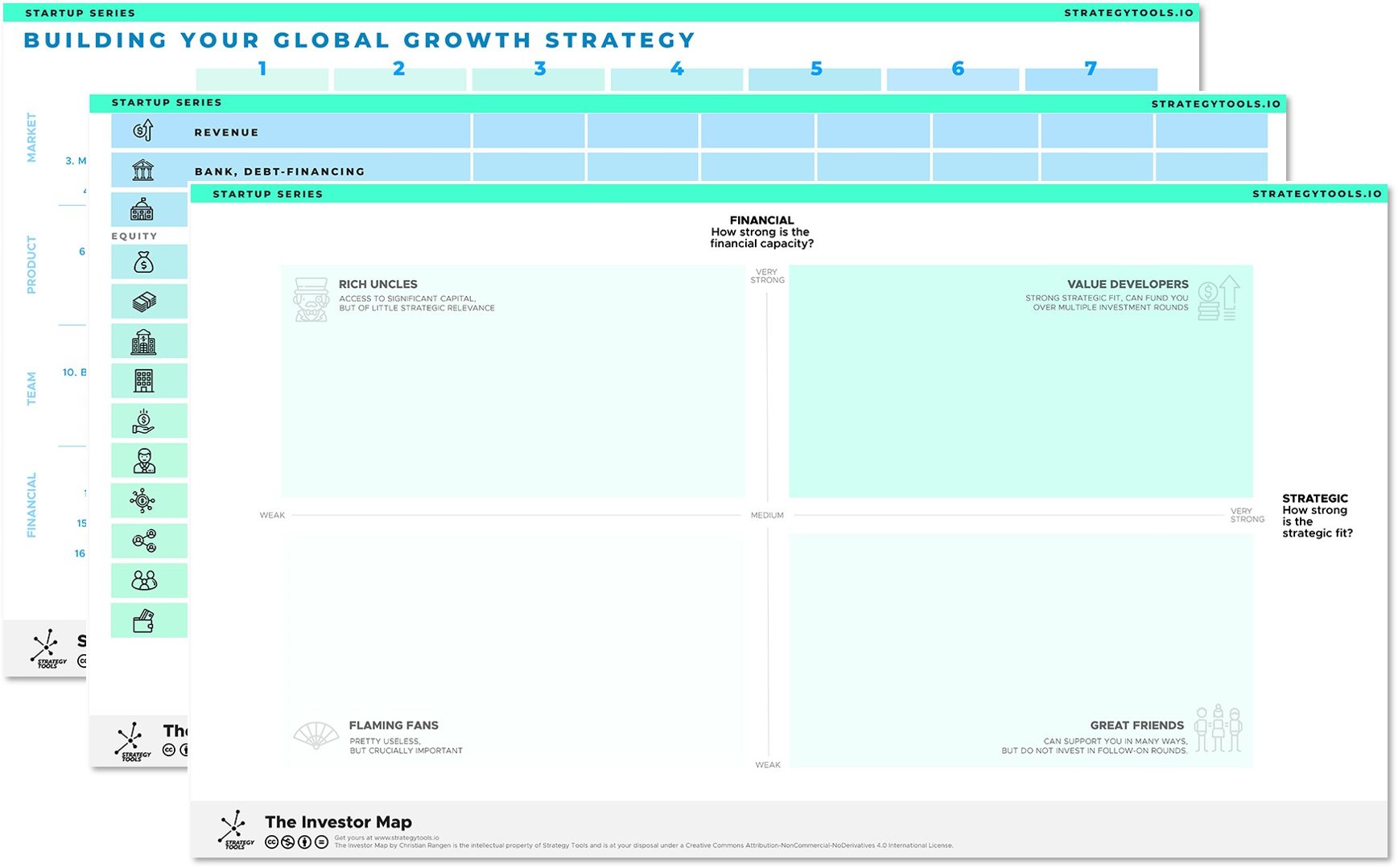Select the hand holding coin icon

pyautogui.click(x=143, y=421)
